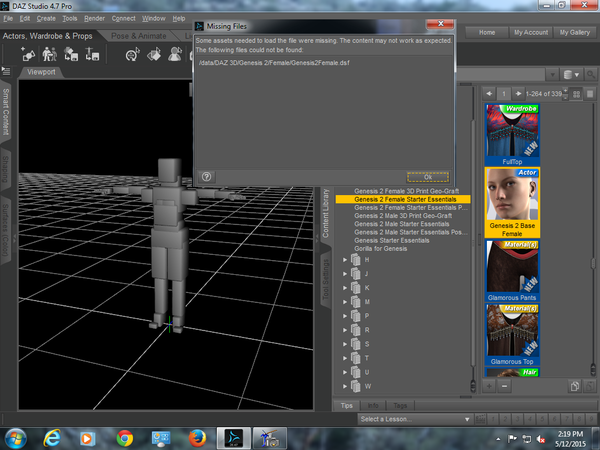Viewport: 600px width, 450px height.
Task: Open the Select a Lesson dropdown
Action: (415, 419)
